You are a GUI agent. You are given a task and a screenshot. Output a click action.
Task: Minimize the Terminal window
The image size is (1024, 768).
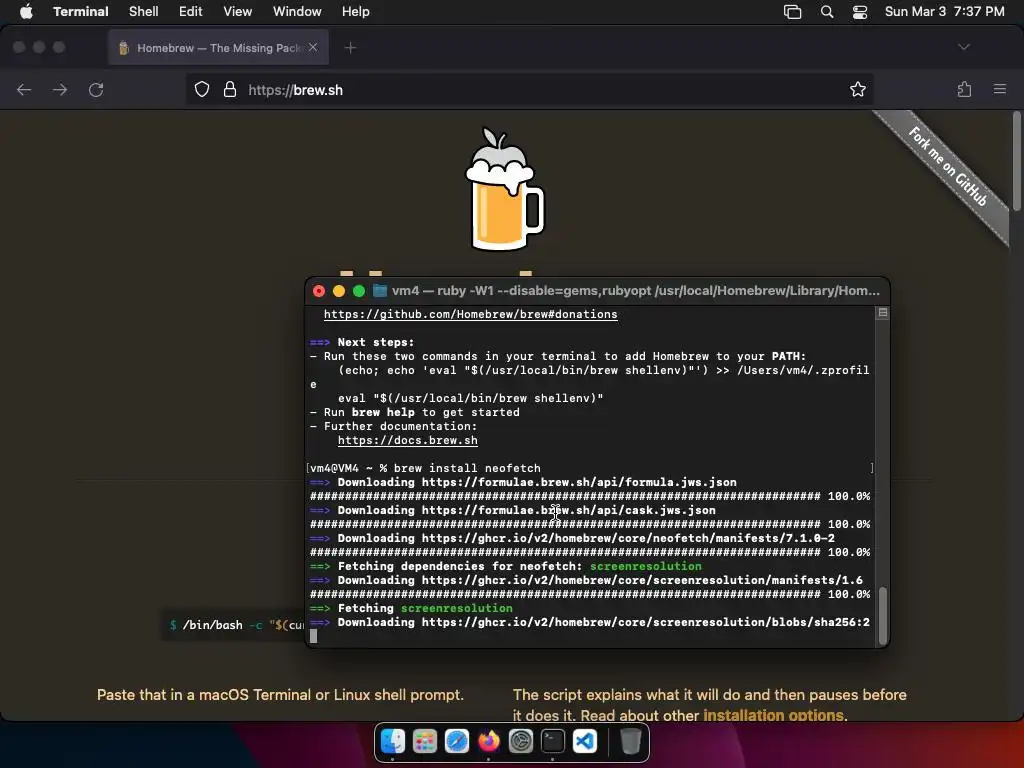[339, 291]
